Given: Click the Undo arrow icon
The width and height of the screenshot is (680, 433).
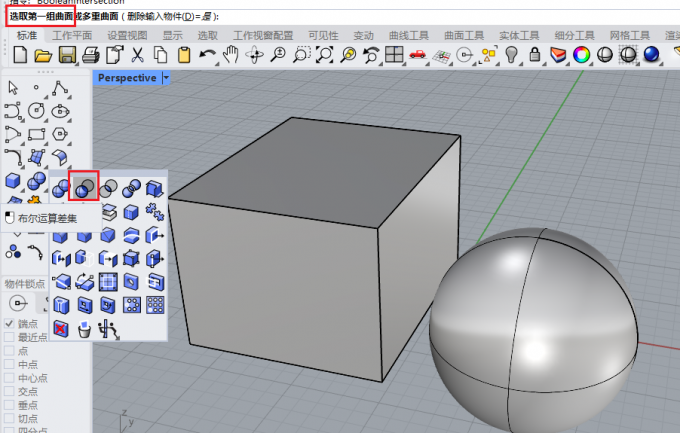Looking at the screenshot, I should tap(208, 55).
